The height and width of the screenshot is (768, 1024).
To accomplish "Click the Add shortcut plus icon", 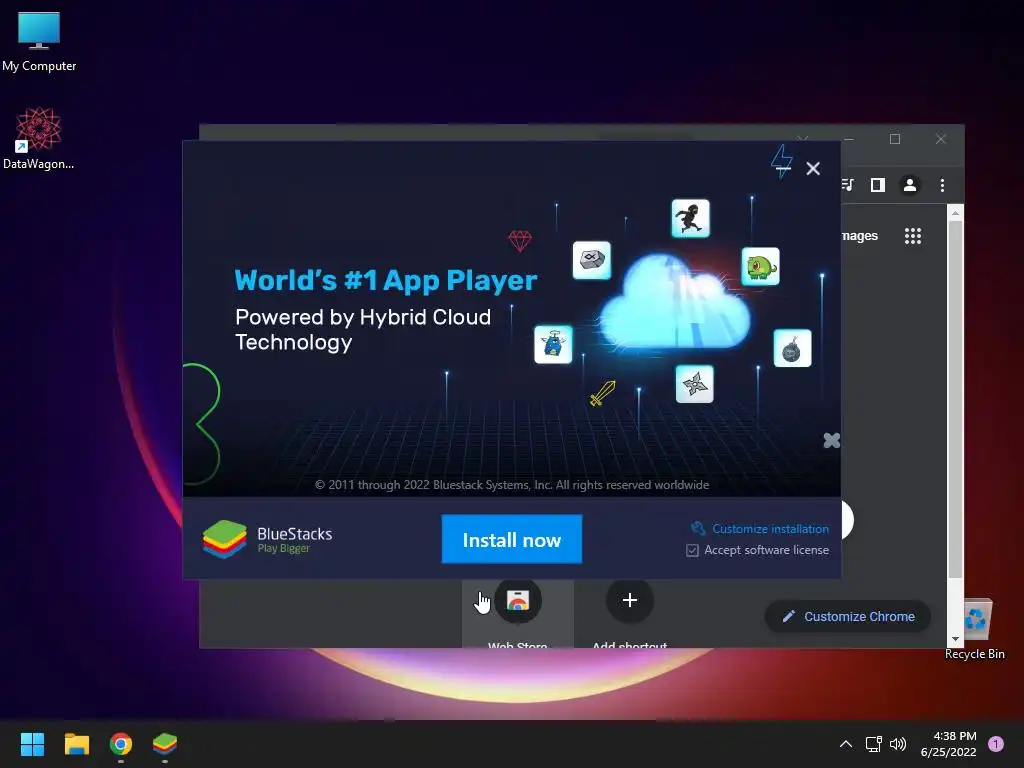I will [x=630, y=600].
